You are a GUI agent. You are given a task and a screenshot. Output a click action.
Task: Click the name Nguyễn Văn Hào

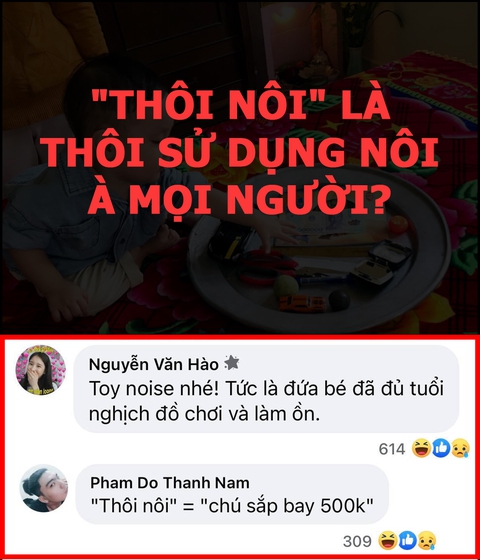pyautogui.click(x=154, y=364)
